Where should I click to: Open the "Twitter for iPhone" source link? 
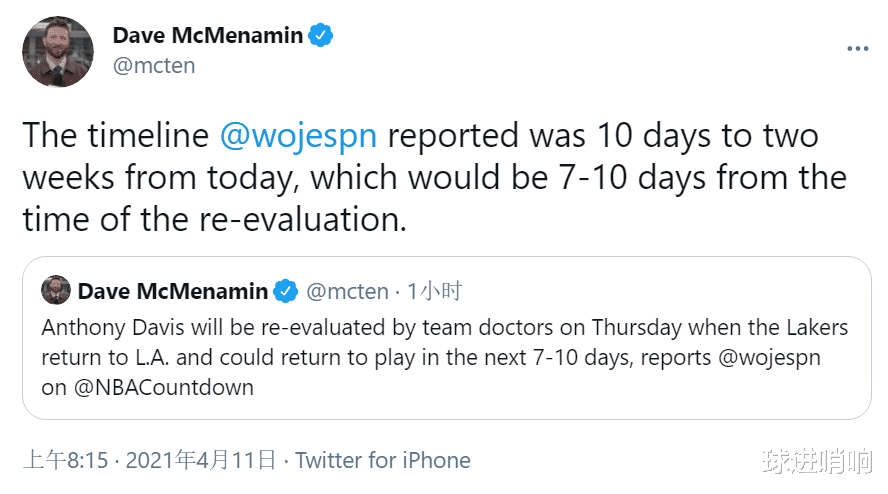pos(382,461)
